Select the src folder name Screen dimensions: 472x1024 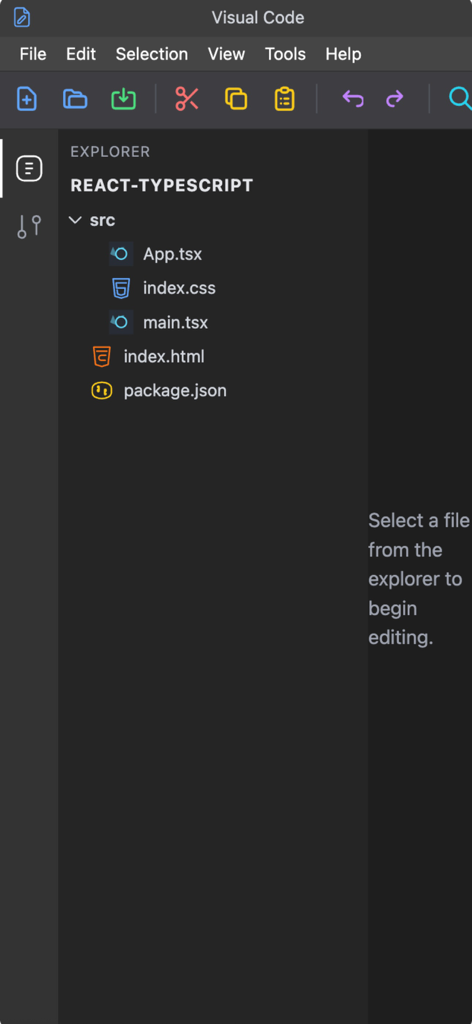pos(102,220)
